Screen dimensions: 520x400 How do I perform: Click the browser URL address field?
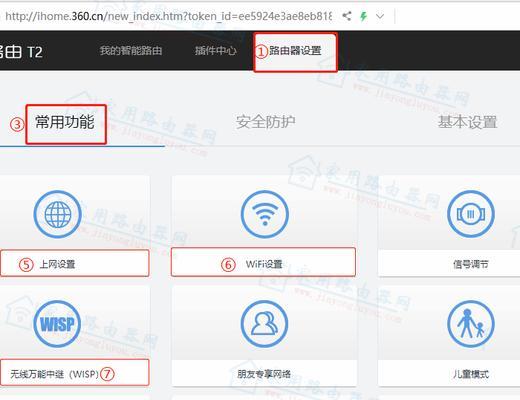168,16
